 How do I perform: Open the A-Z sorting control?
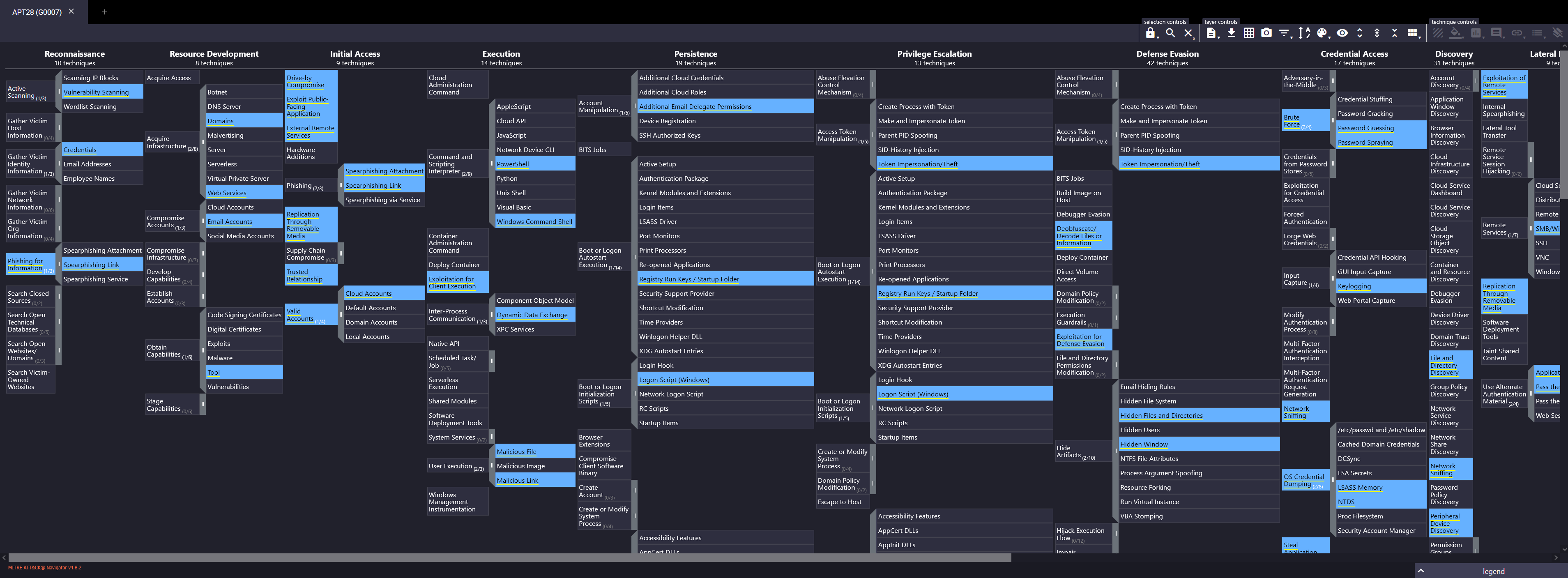click(x=1304, y=33)
